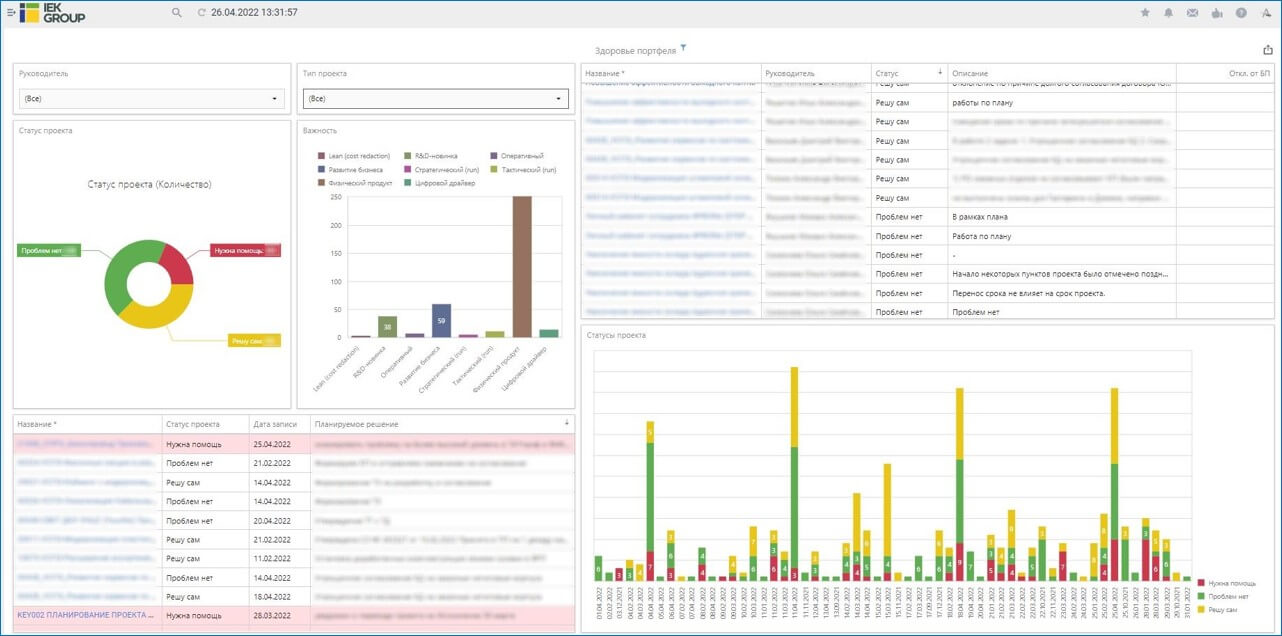Open the Тип проекта dropdown set to (Все)
Image resolution: width=1282 pixels, height=636 pixels.
436,98
